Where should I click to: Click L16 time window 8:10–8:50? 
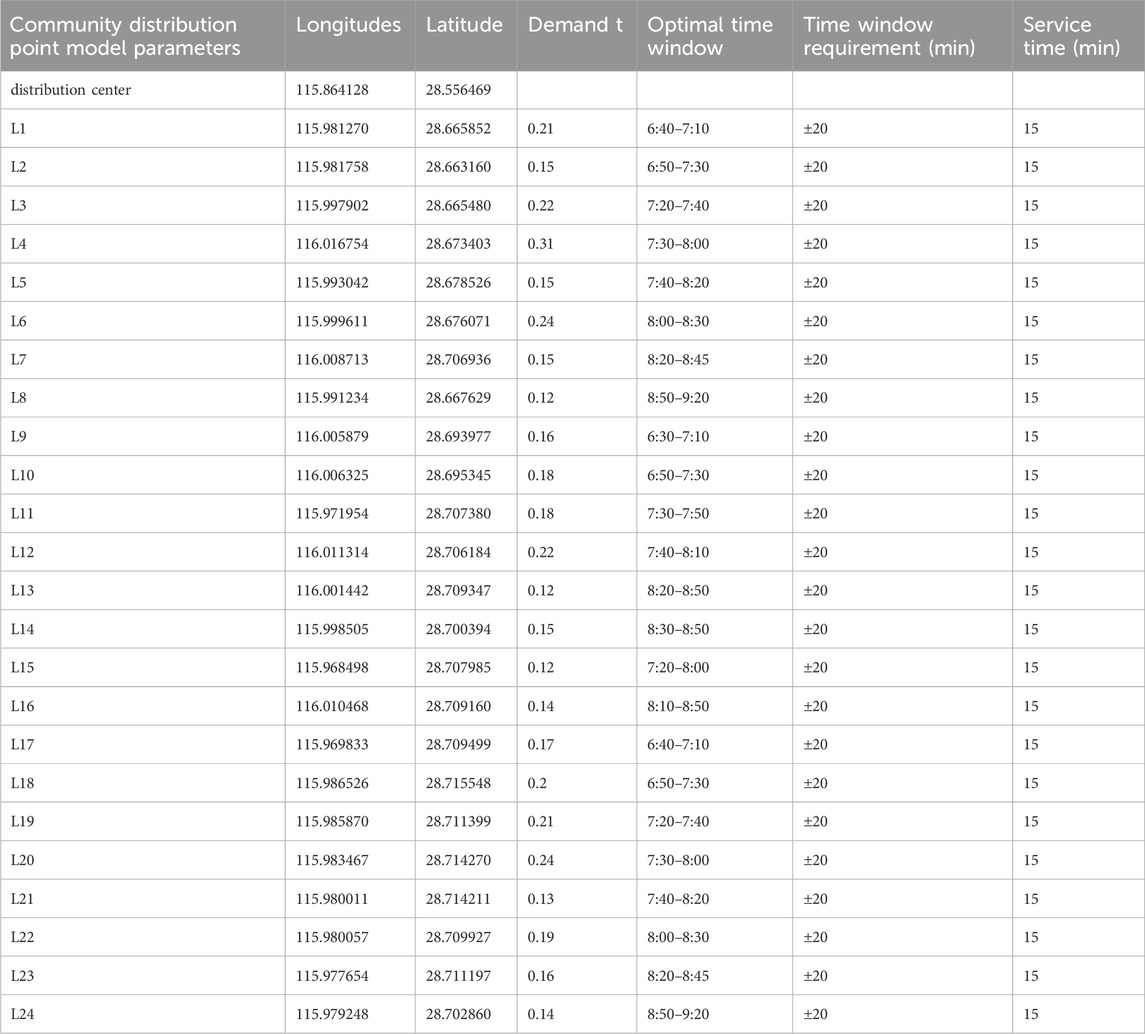tap(681, 706)
